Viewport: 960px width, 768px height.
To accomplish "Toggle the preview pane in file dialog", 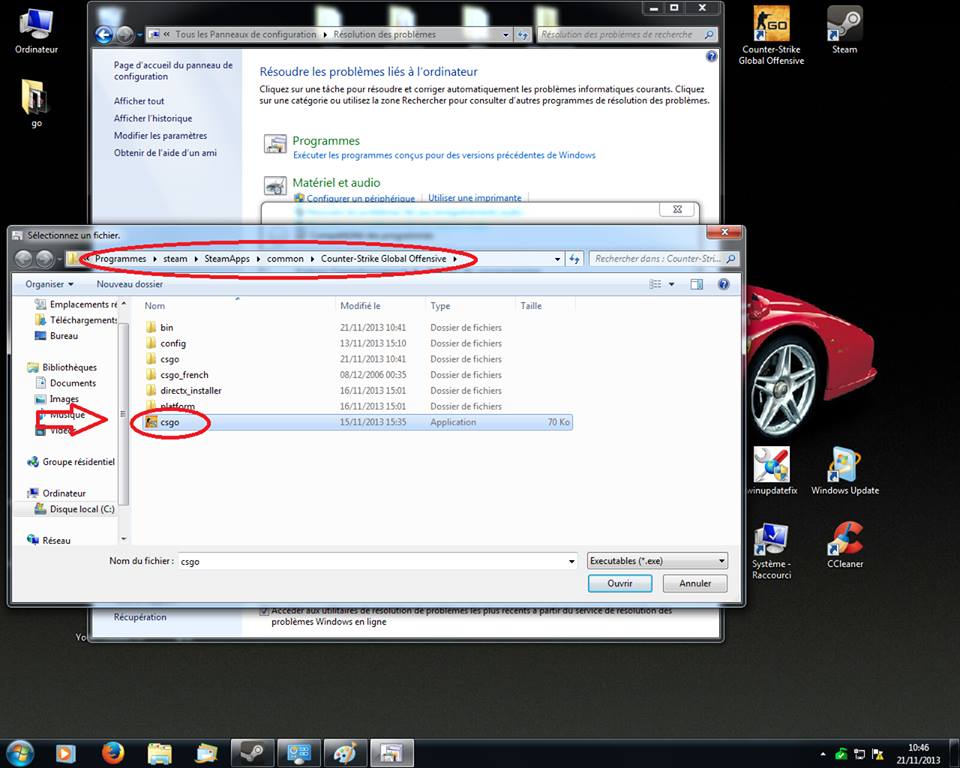I will (x=697, y=284).
